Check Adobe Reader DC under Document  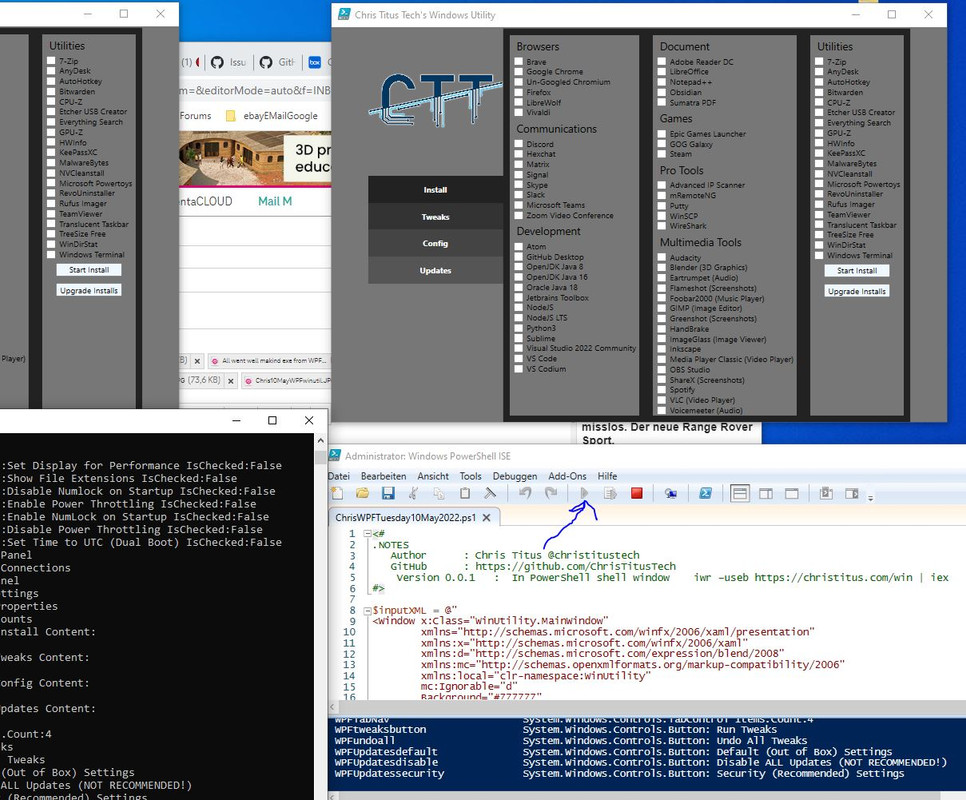pos(662,62)
